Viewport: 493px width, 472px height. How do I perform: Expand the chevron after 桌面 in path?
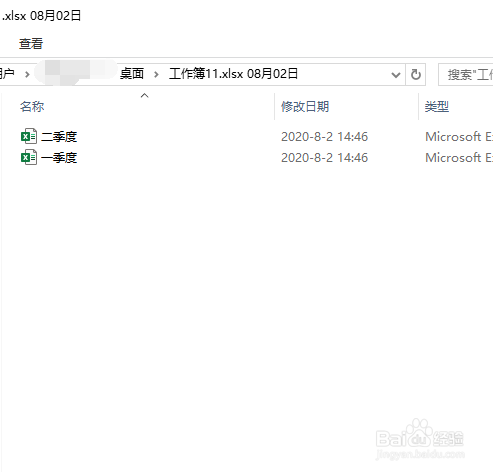[x=156, y=74]
